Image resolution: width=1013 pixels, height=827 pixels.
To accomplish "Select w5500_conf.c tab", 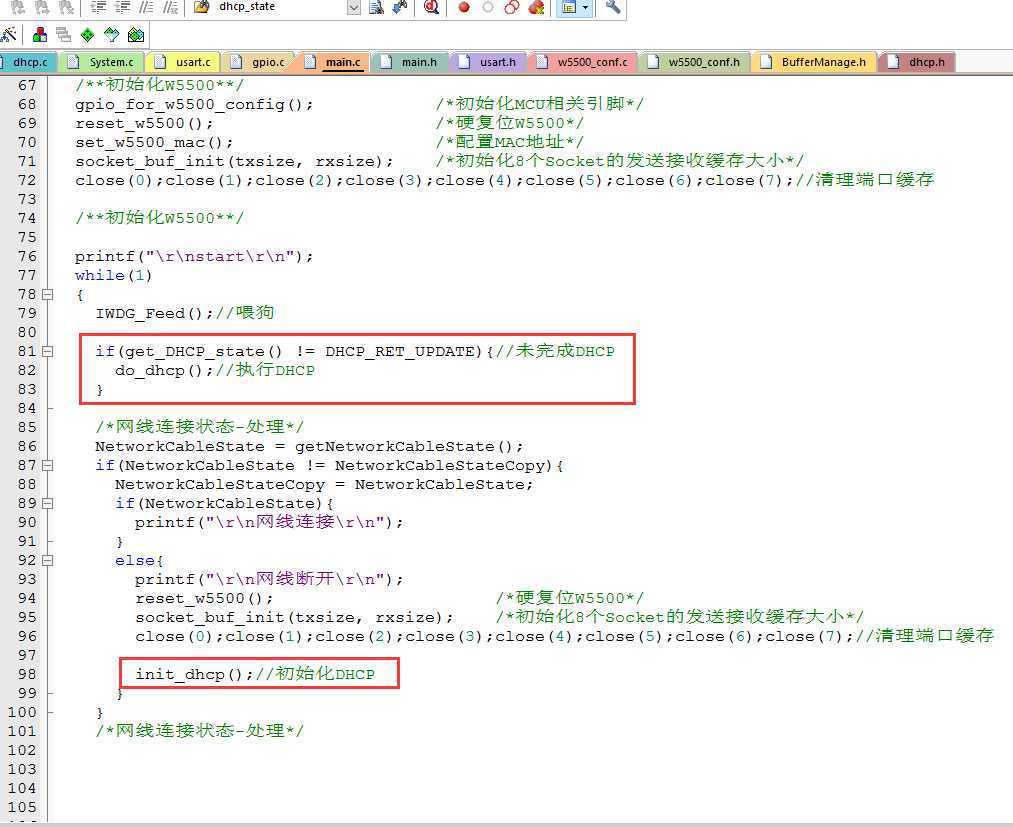I will [x=583, y=62].
